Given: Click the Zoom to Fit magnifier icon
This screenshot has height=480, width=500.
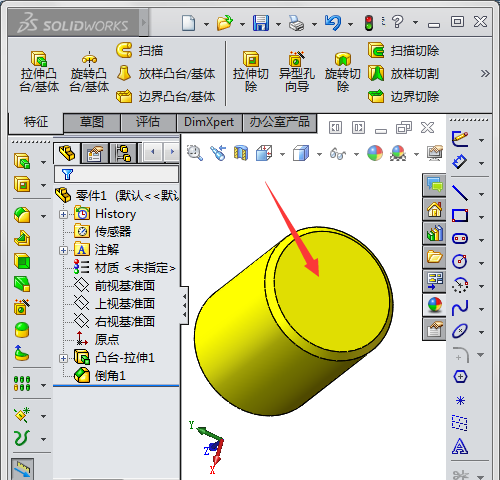Looking at the screenshot, I should coord(195,153).
